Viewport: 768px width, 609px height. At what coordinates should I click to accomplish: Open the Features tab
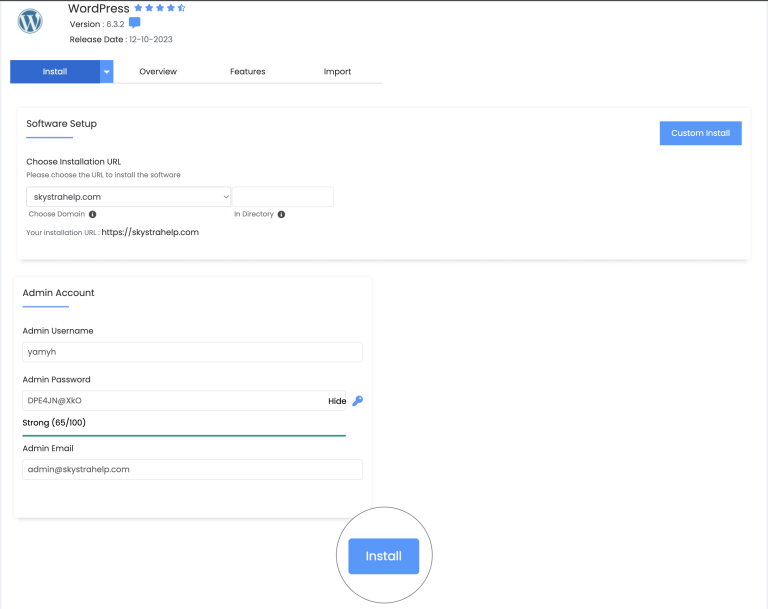coord(248,72)
